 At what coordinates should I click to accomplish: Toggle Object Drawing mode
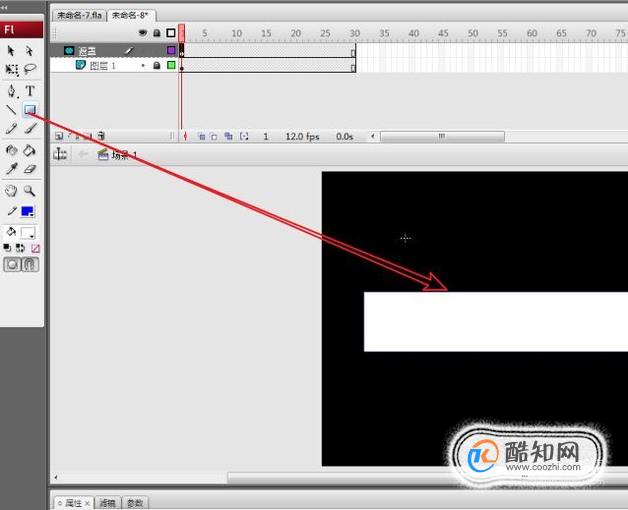12,264
